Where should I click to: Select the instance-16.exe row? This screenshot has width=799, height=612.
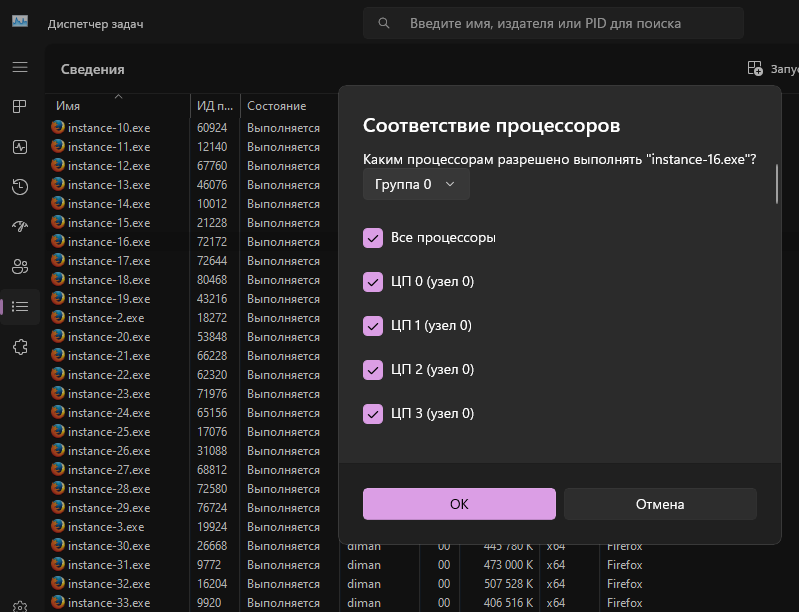click(x=194, y=242)
